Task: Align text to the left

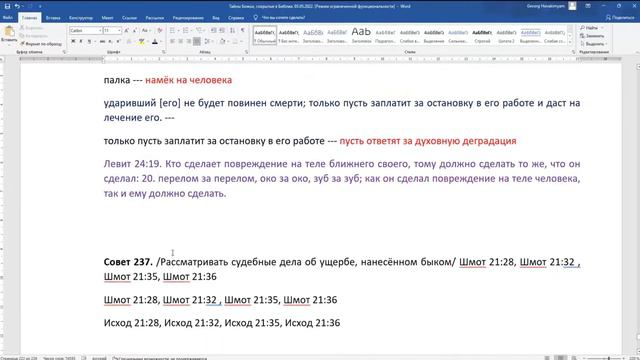Action: tap(172, 41)
